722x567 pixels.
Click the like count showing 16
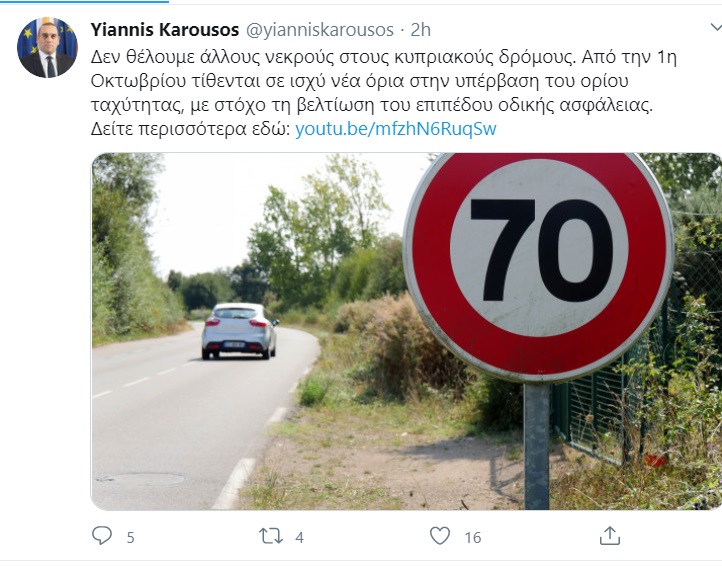(473, 538)
